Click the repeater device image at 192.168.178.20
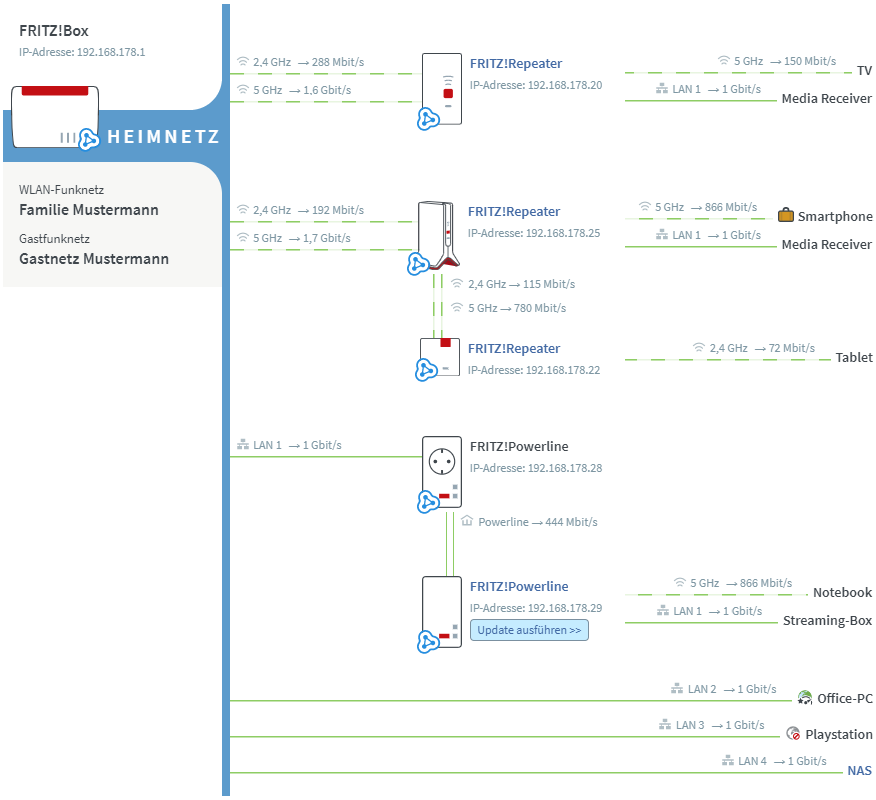The width and height of the screenshot is (876, 800). pos(441,89)
